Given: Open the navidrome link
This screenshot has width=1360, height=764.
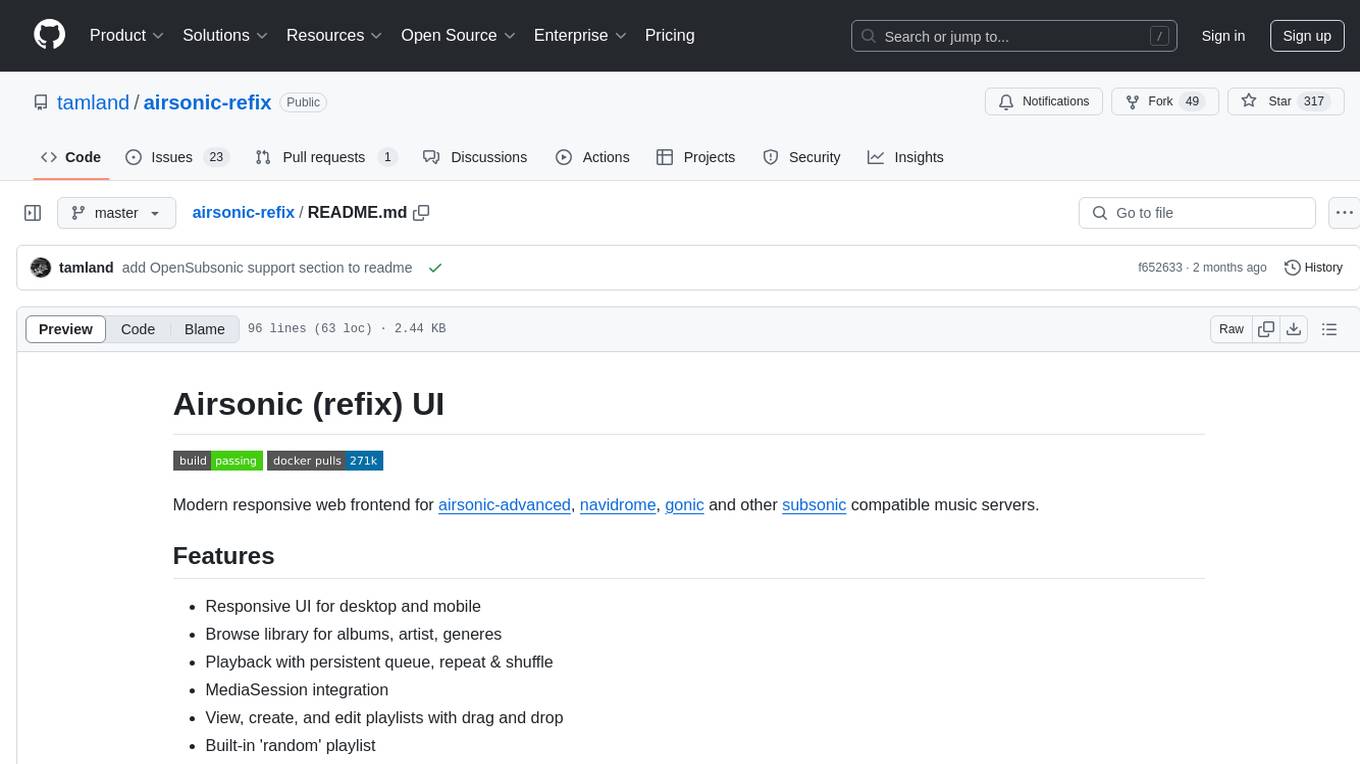Looking at the screenshot, I should (x=618, y=505).
